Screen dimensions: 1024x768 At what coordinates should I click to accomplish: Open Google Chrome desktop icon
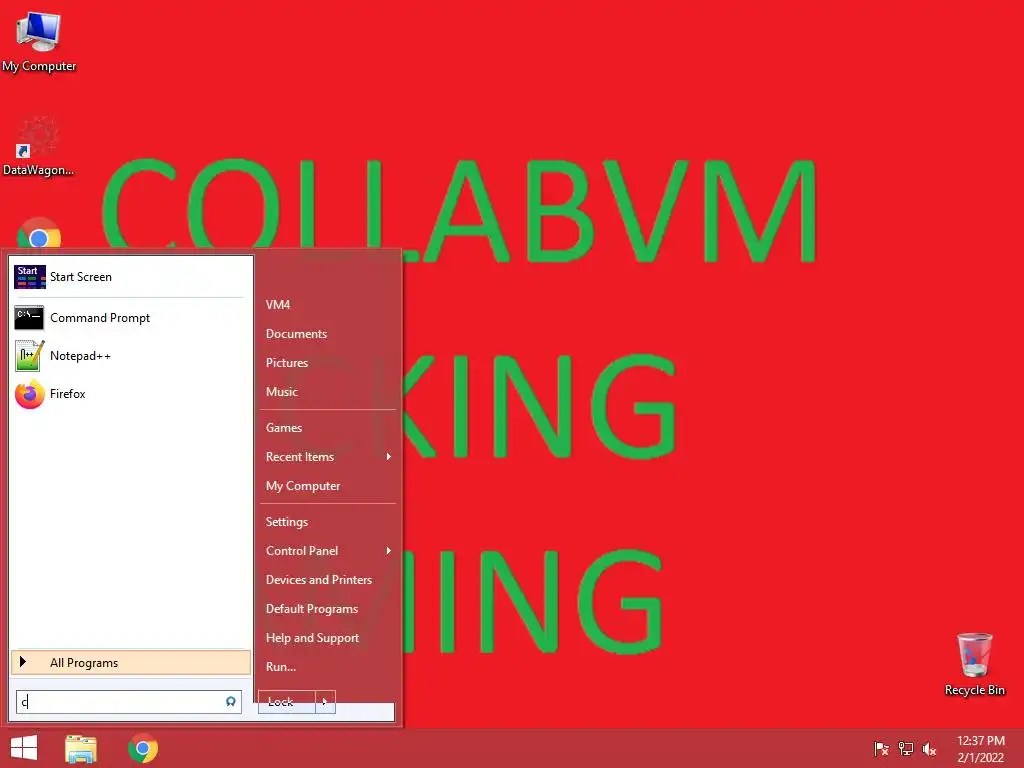(39, 233)
